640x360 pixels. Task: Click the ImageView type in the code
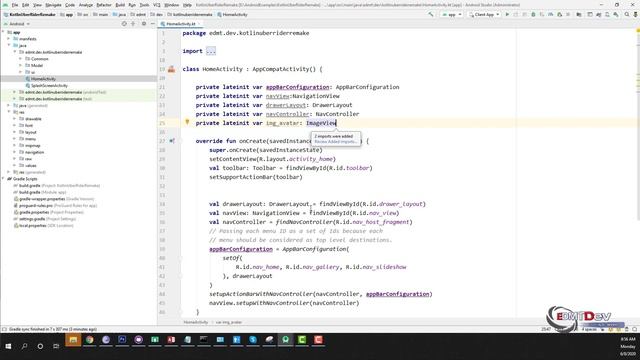pyautogui.click(x=321, y=123)
